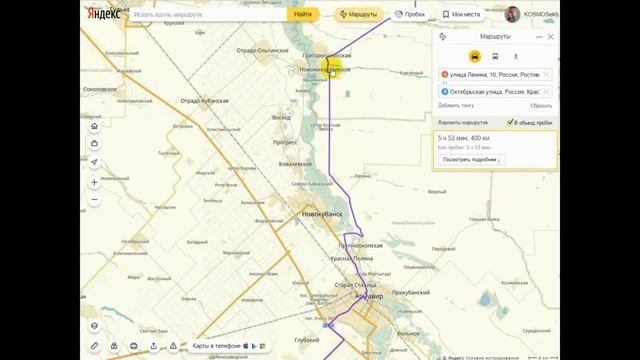Click the Windows store icon
The width and height of the screenshot is (640, 360).
262,346
